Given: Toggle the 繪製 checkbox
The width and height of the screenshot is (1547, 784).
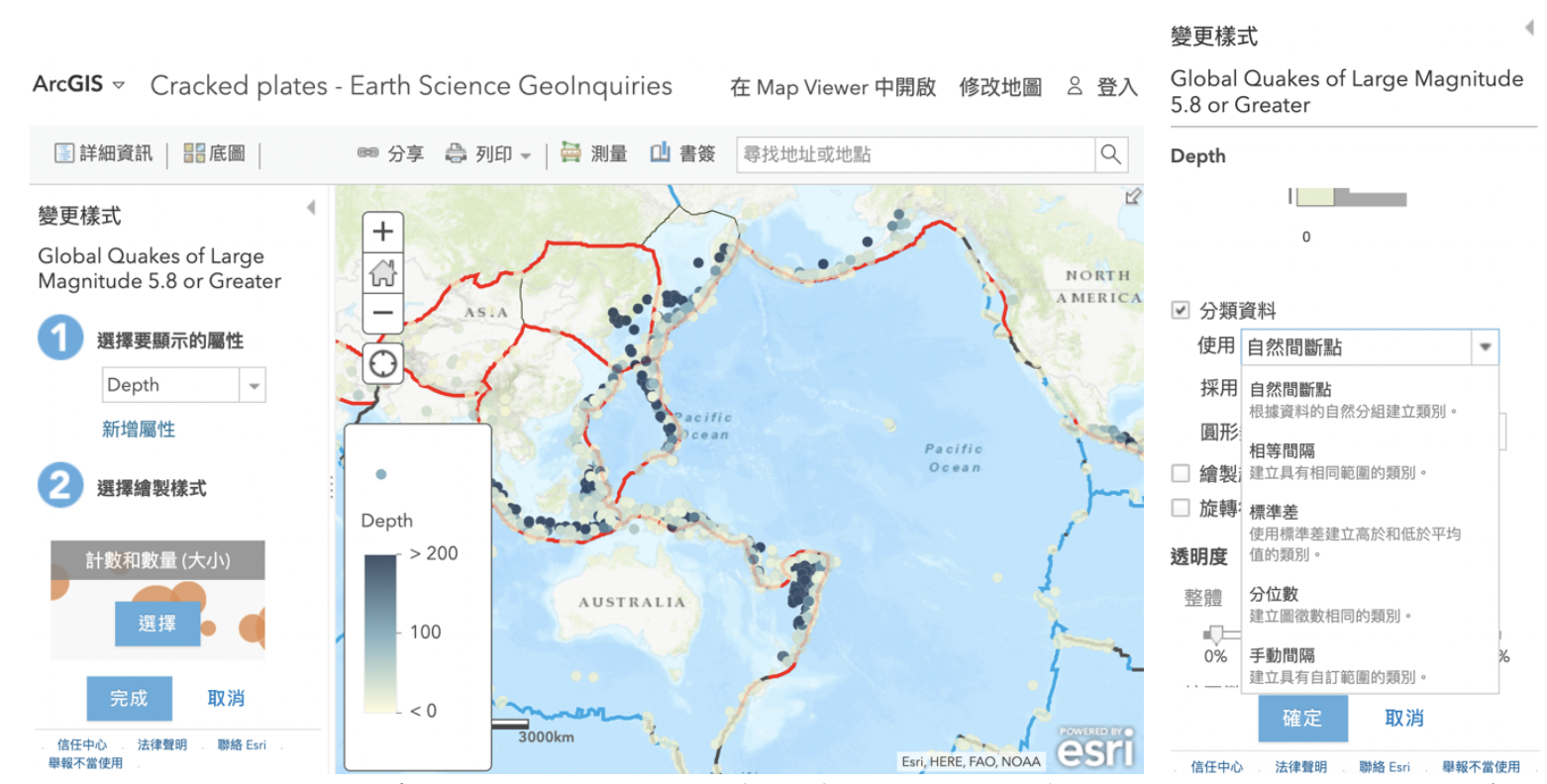Looking at the screenshot, I should tap(1181, 473).
